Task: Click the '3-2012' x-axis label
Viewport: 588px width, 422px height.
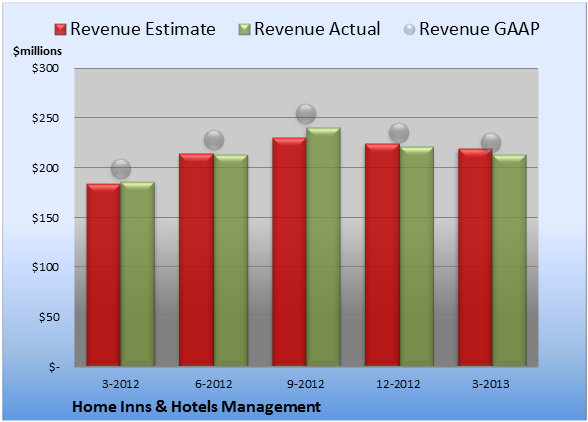Action: pyautogui.click(x=121, y=384)
